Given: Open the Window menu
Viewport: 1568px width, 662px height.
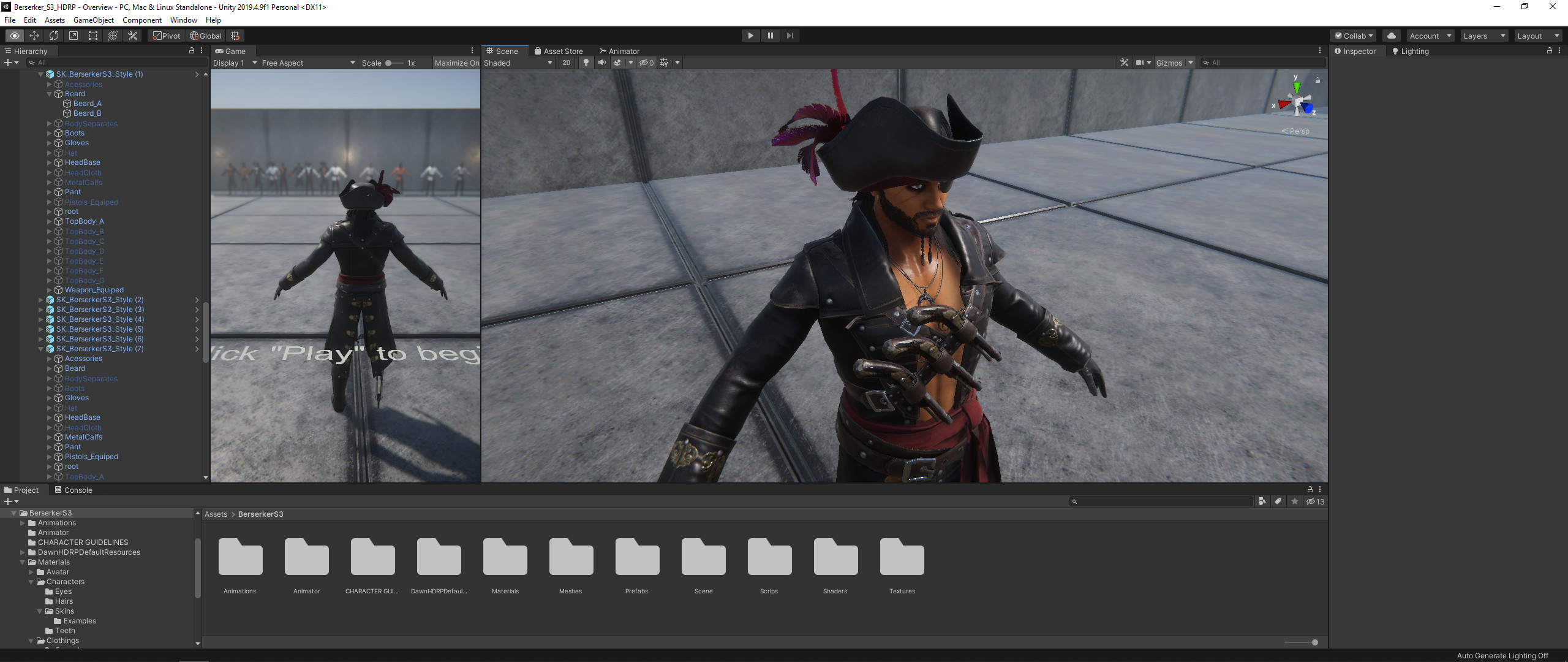Looking at the screenshot, I should pyautogui.click(x=183, y=20).
